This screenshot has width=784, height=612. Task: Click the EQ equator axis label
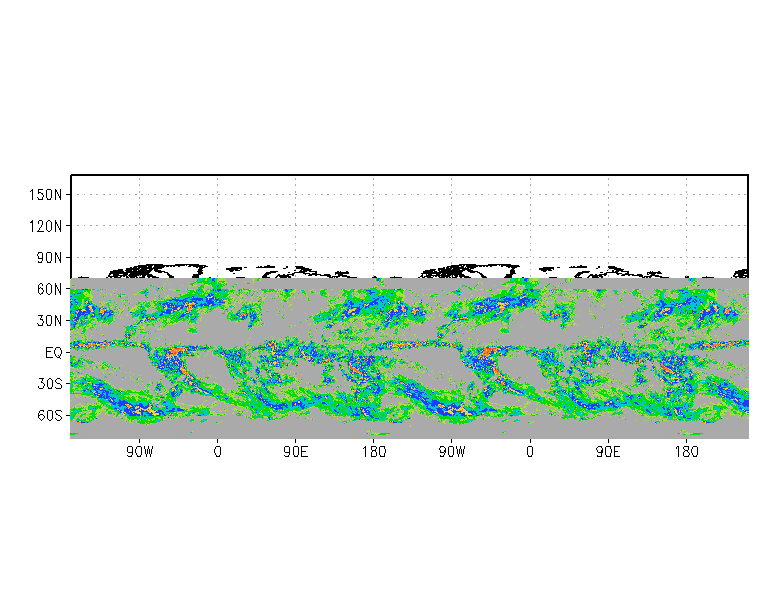point(54,352)
